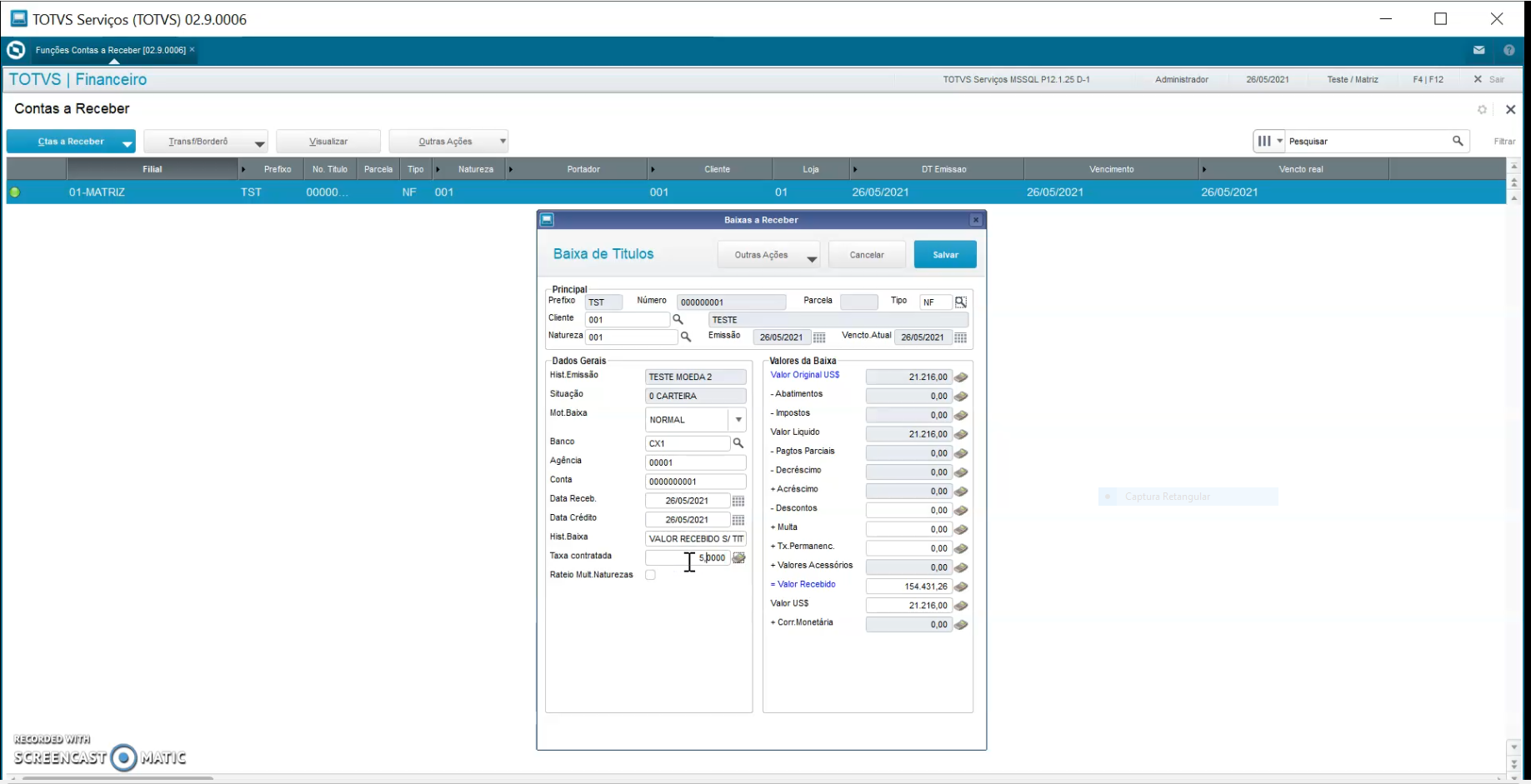This screenshot has height=784, width=1531.
Task: Open calculator icon beside Valor Liquido
Action: (961, 434)
